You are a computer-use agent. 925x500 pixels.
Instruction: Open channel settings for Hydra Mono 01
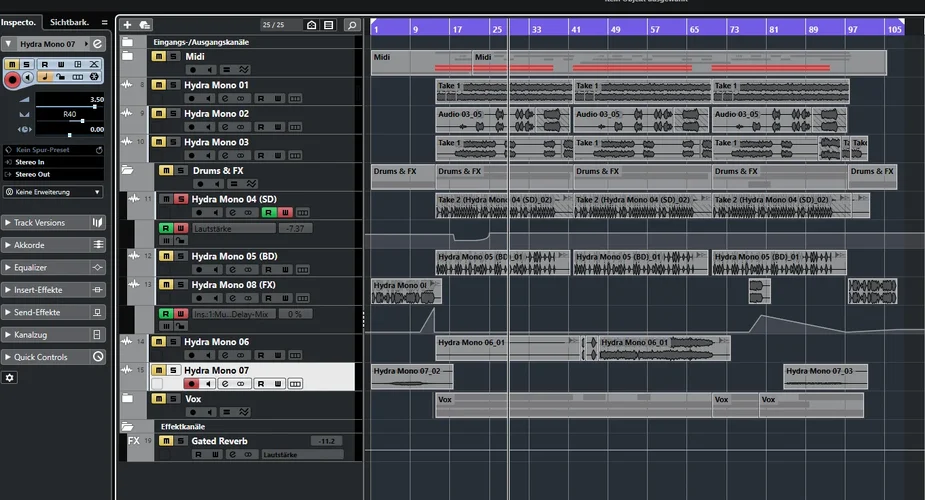[226, 99]
